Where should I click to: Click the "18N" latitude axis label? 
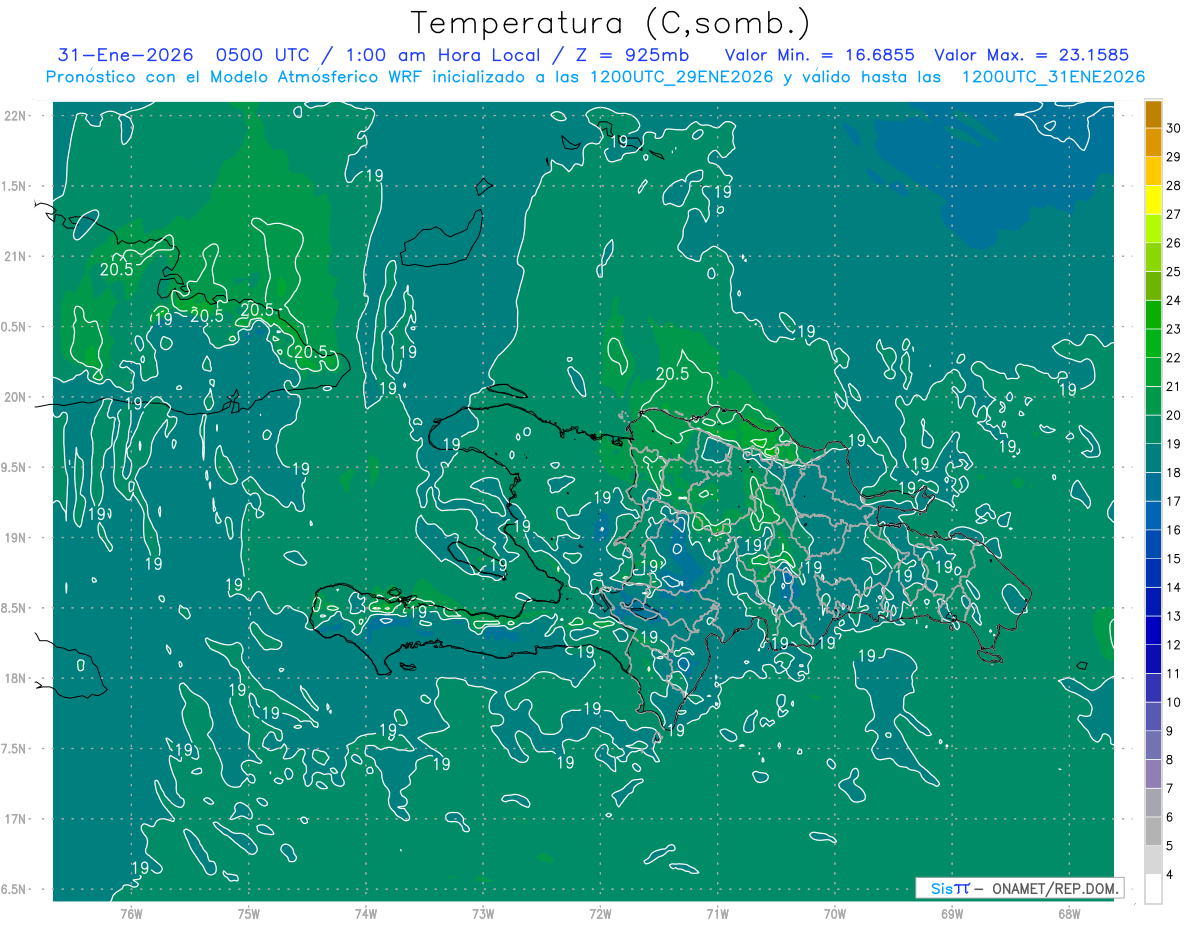[15, 679]
